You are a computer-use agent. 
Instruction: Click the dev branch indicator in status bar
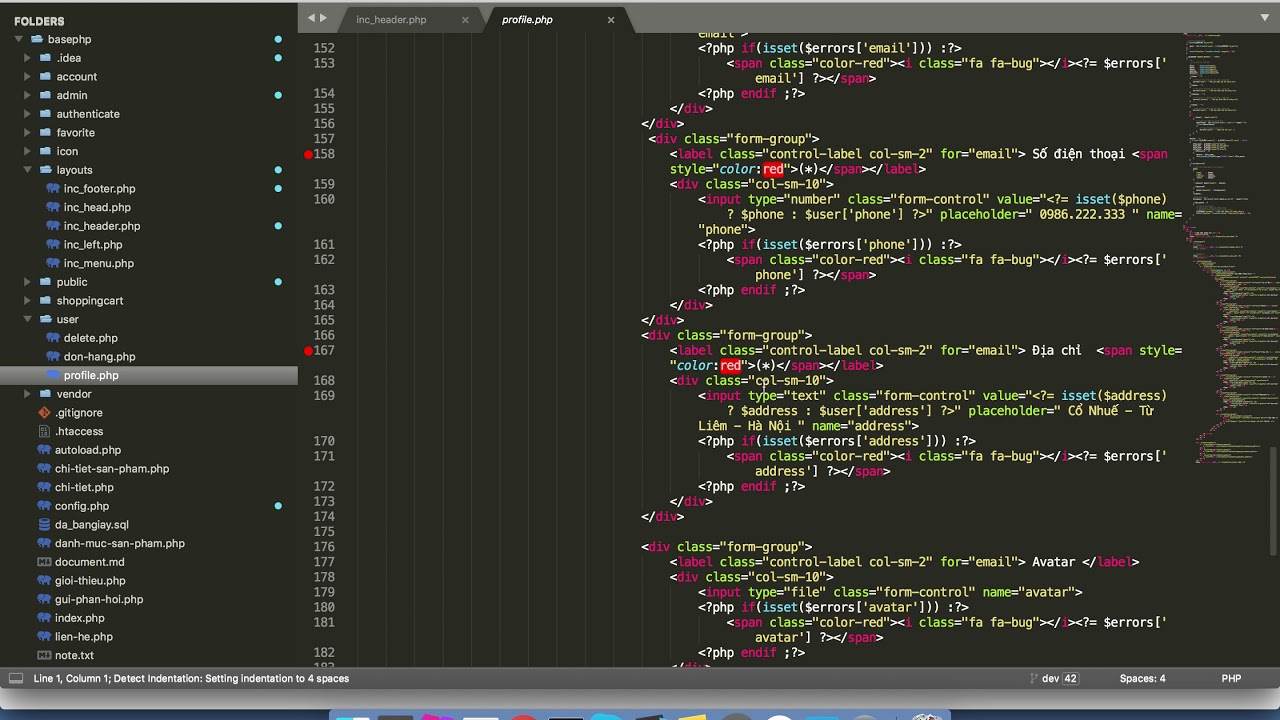coord(1053,678)
